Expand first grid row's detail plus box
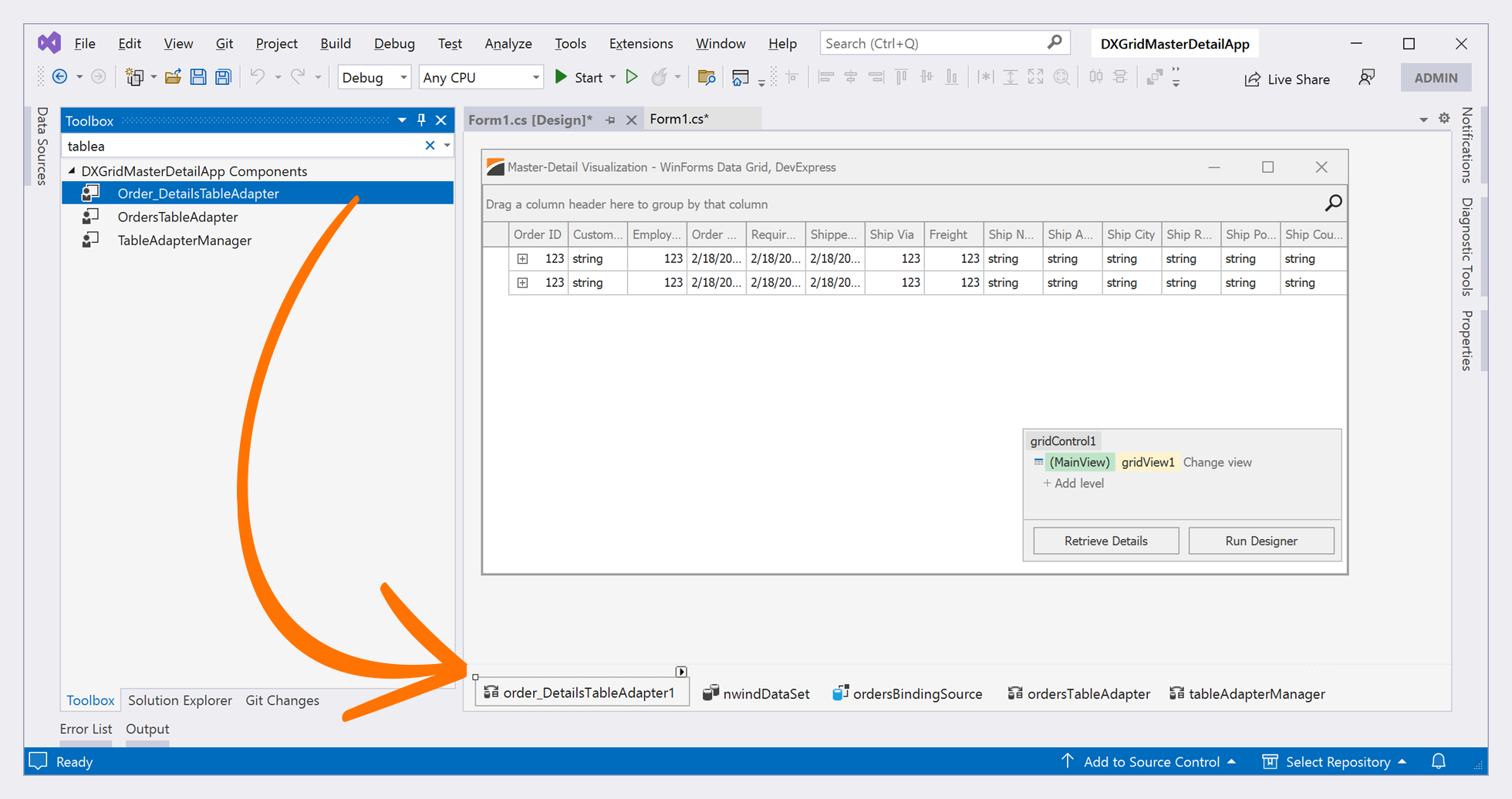The height and width of the screenshot is (799, 1512). click(x=522, y=259)
